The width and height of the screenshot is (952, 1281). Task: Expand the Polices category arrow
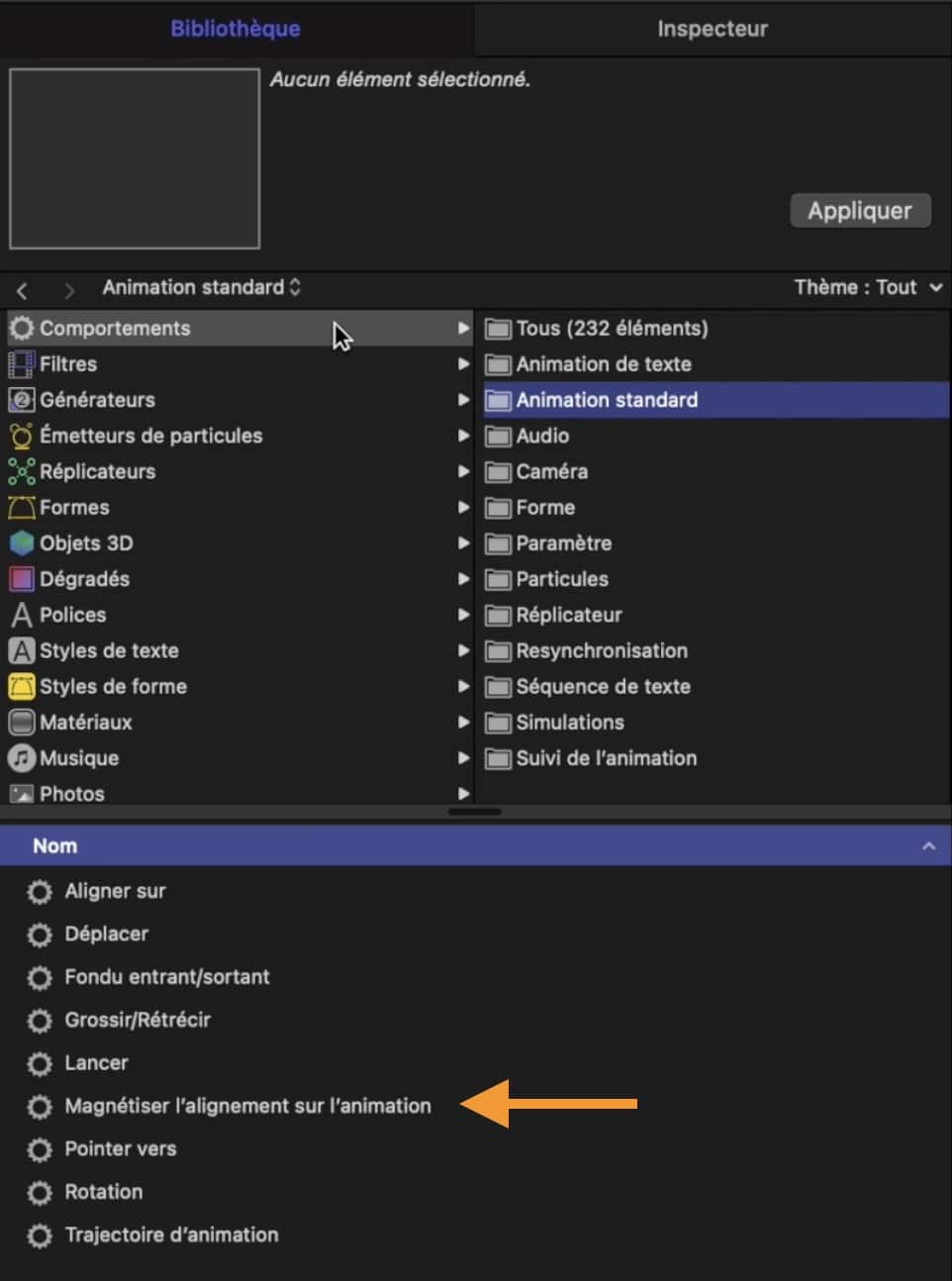point(463,615)
